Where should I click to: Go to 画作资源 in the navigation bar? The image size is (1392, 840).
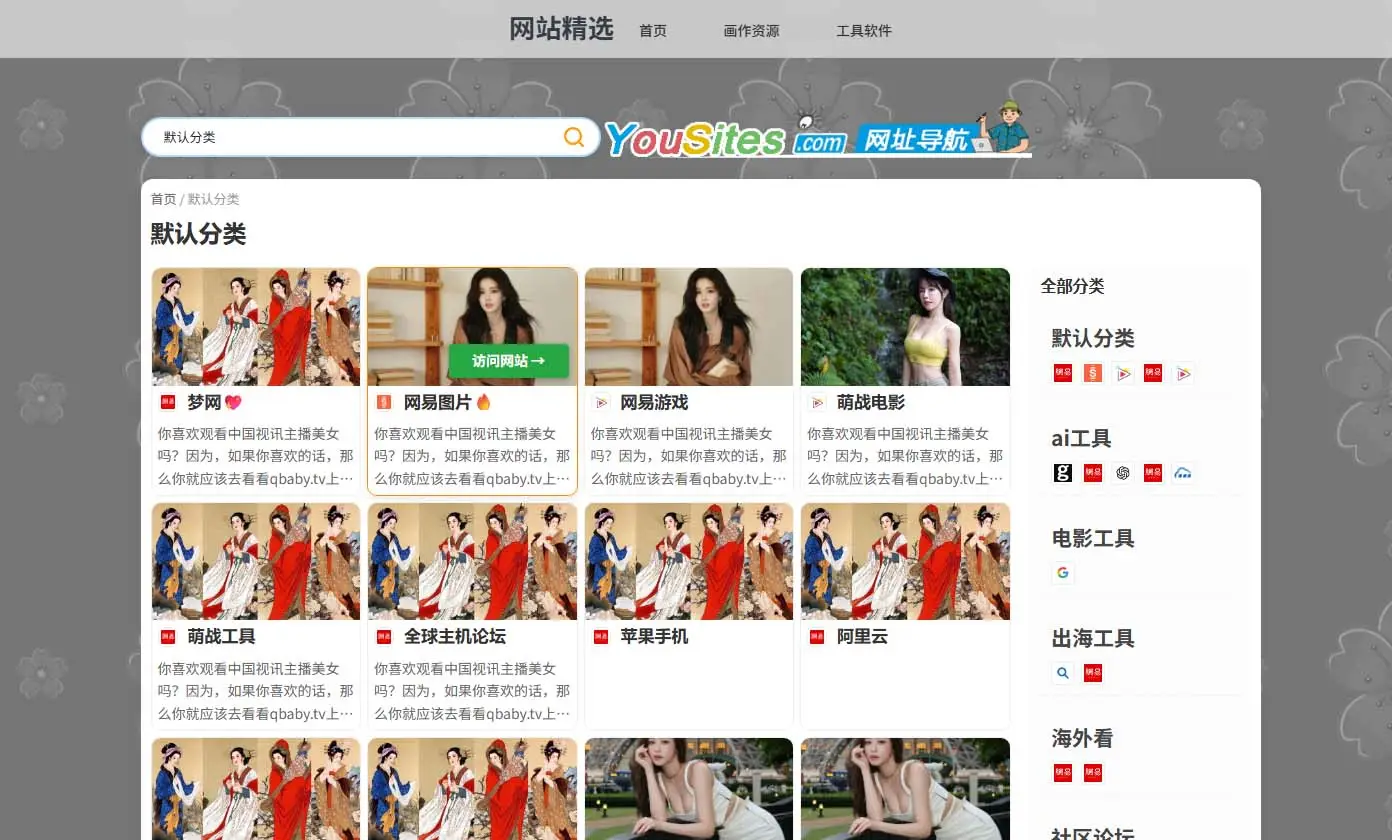click(751, 31)
